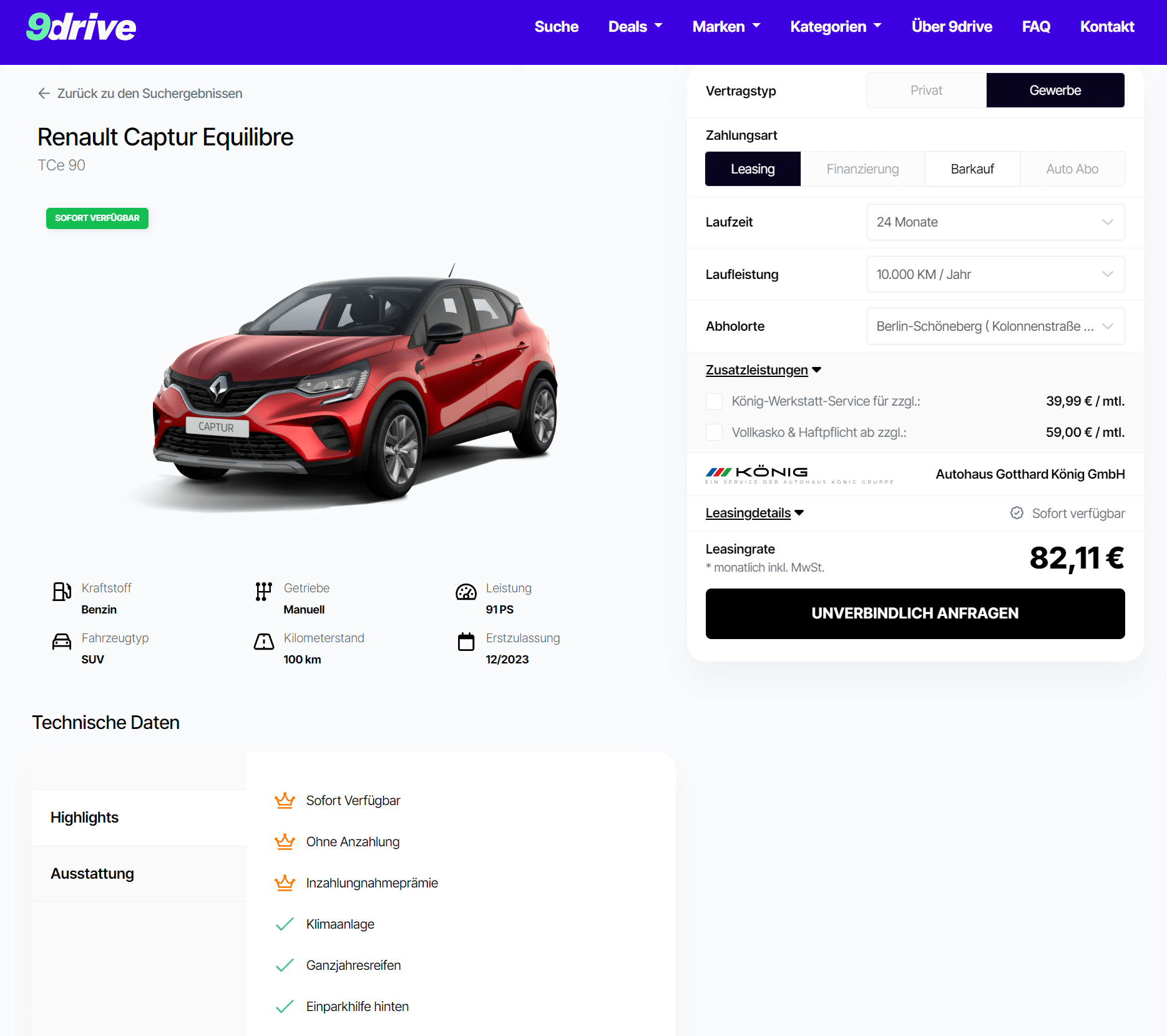Select the Ausstattung tab
1167x1036 pixels.
139,874
